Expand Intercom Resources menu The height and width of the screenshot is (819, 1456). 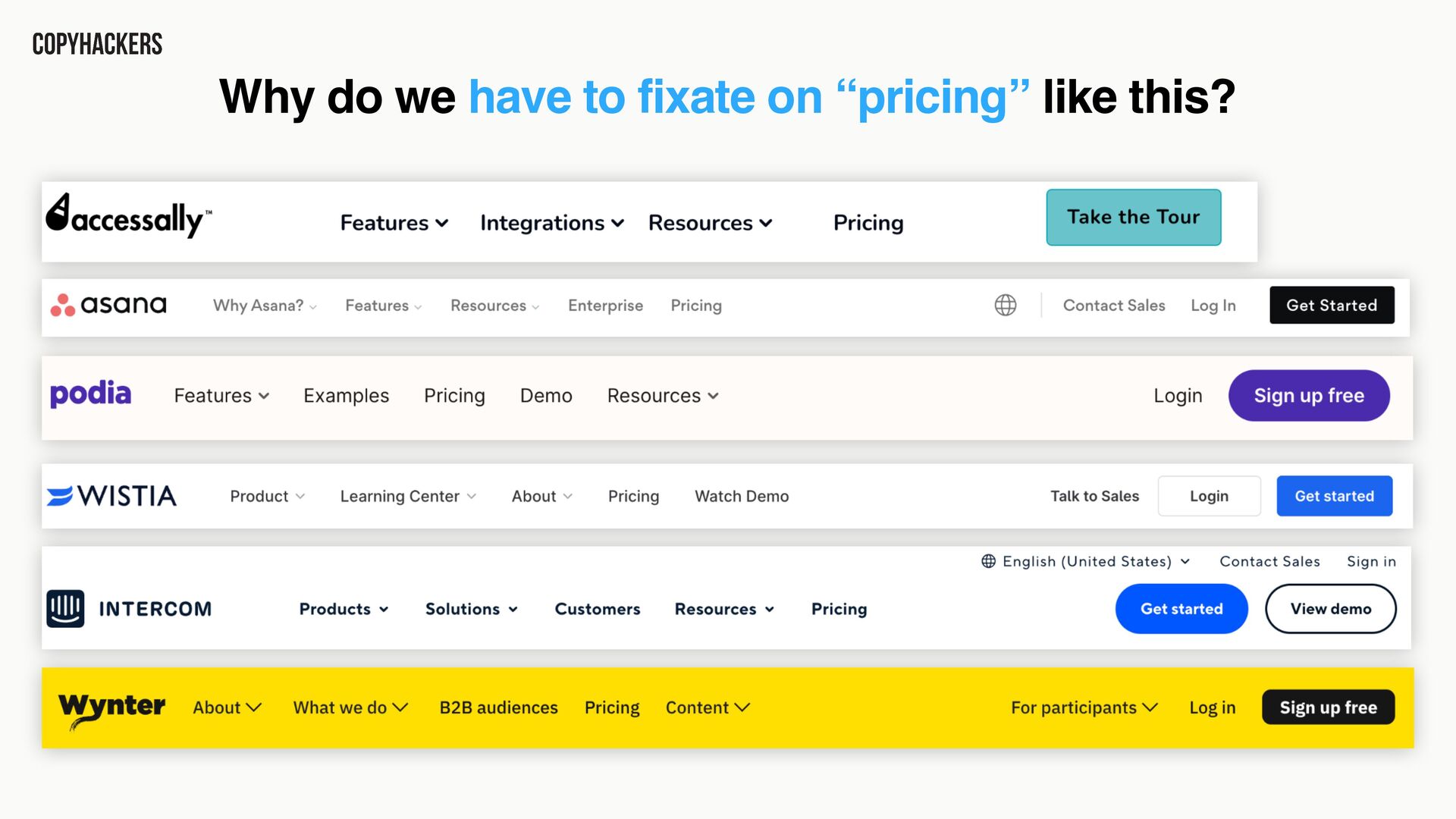tap(724, 609)
